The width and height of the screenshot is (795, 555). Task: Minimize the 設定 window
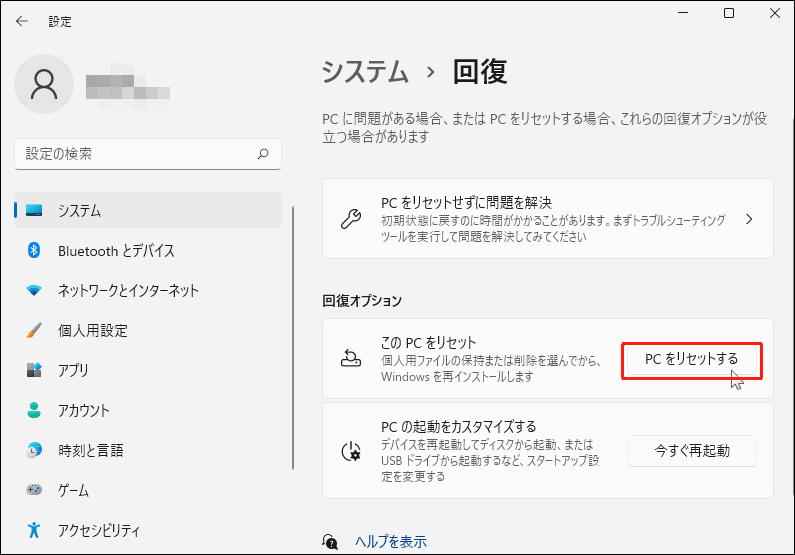[x=683, y=13]
